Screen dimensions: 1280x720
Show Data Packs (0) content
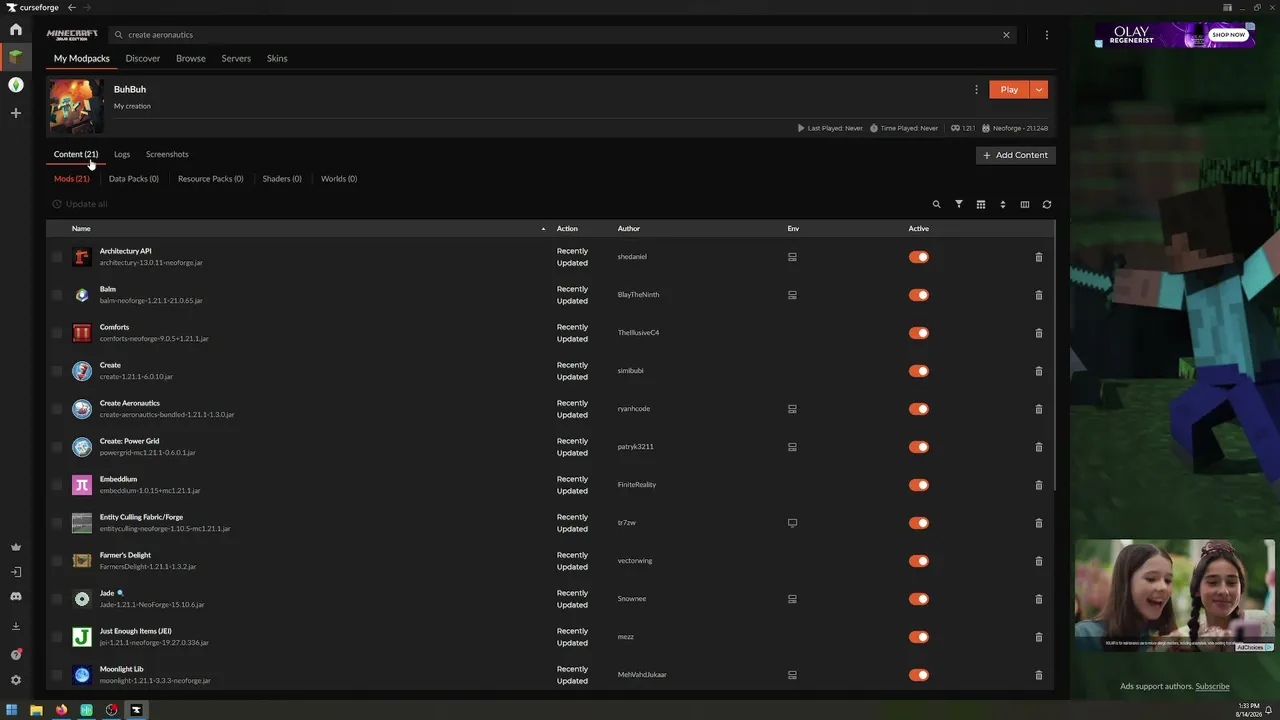(134, 179)
